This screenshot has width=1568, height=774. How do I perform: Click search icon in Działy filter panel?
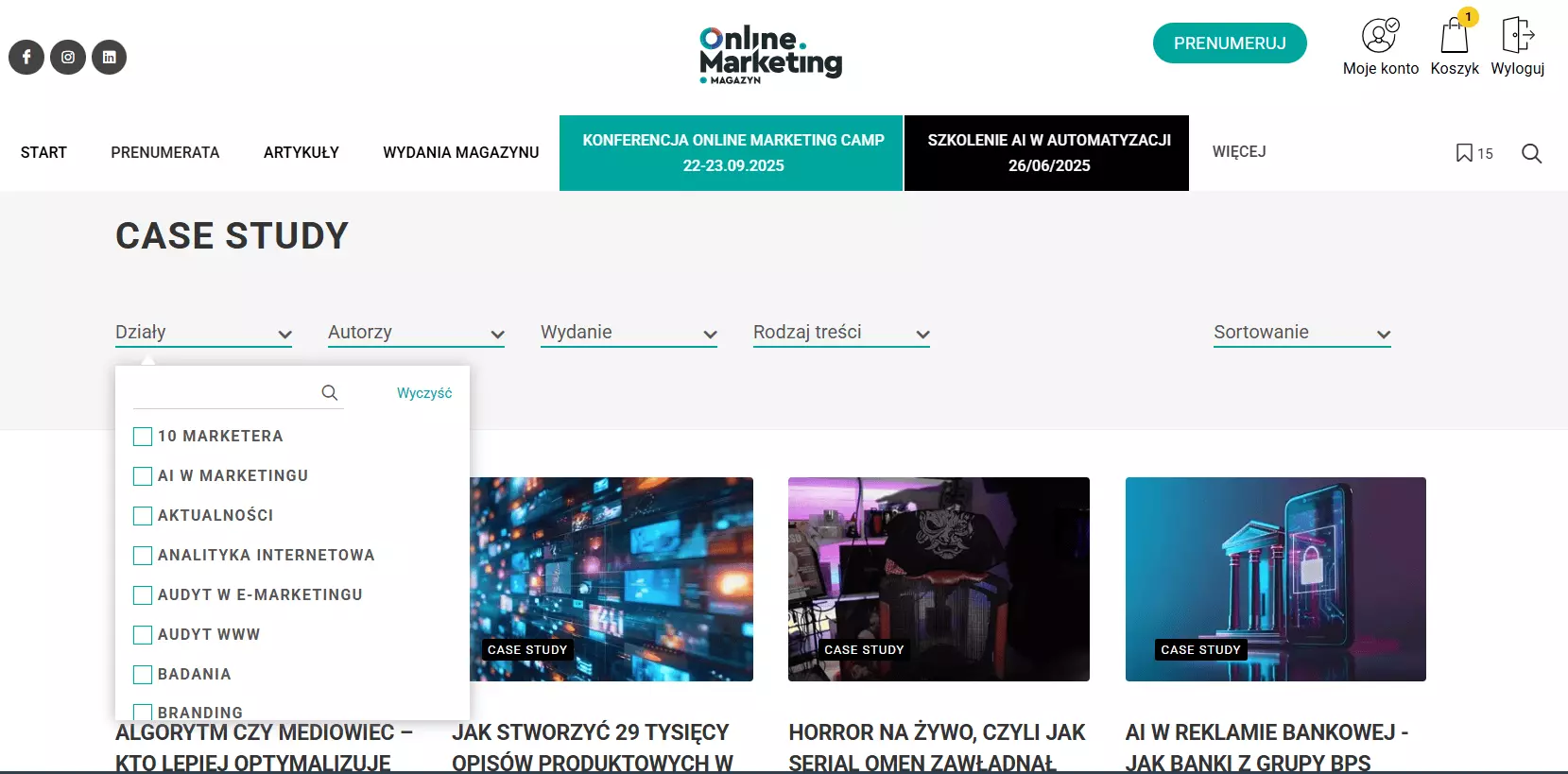pos(330,392)
